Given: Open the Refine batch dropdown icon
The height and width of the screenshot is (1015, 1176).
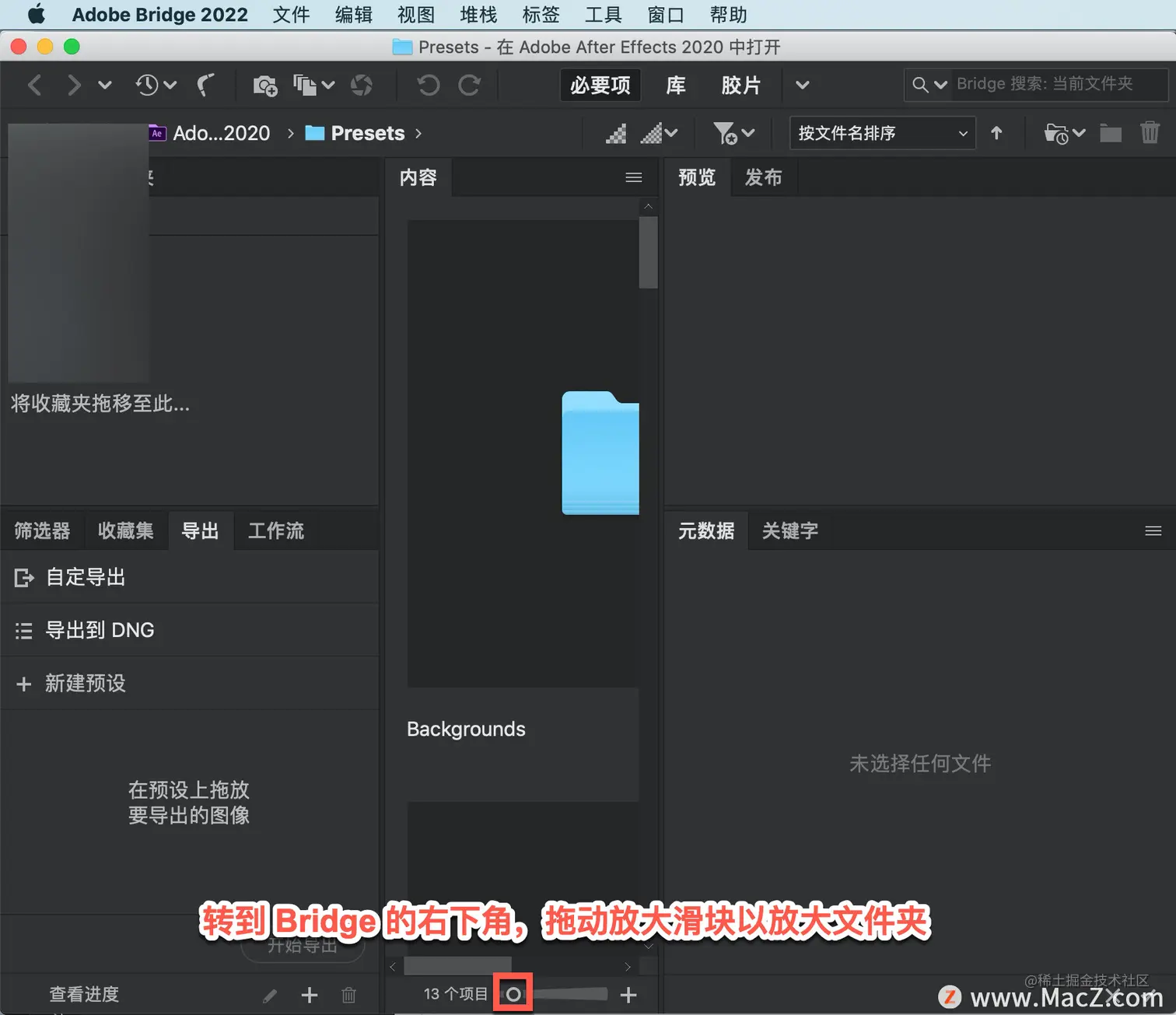Looking at the screenshot, I should tap(313, 85).
